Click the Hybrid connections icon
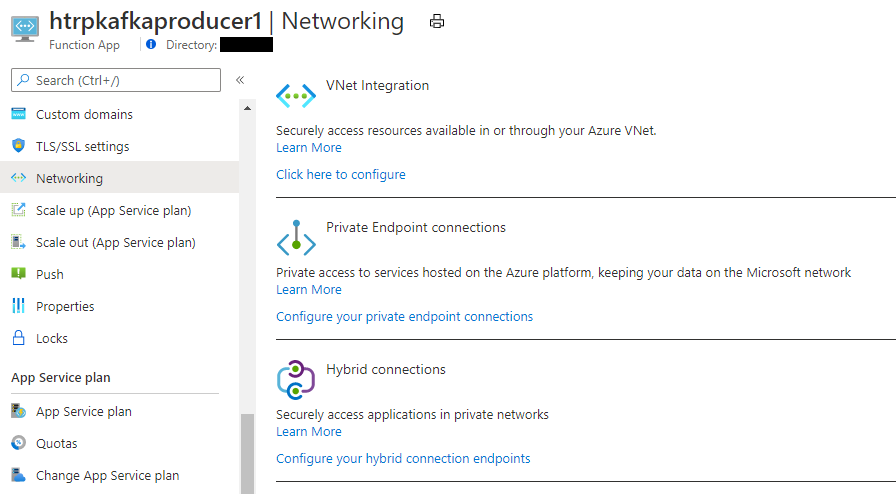Screen dimensions: 896x494 (x=296, y=380)
